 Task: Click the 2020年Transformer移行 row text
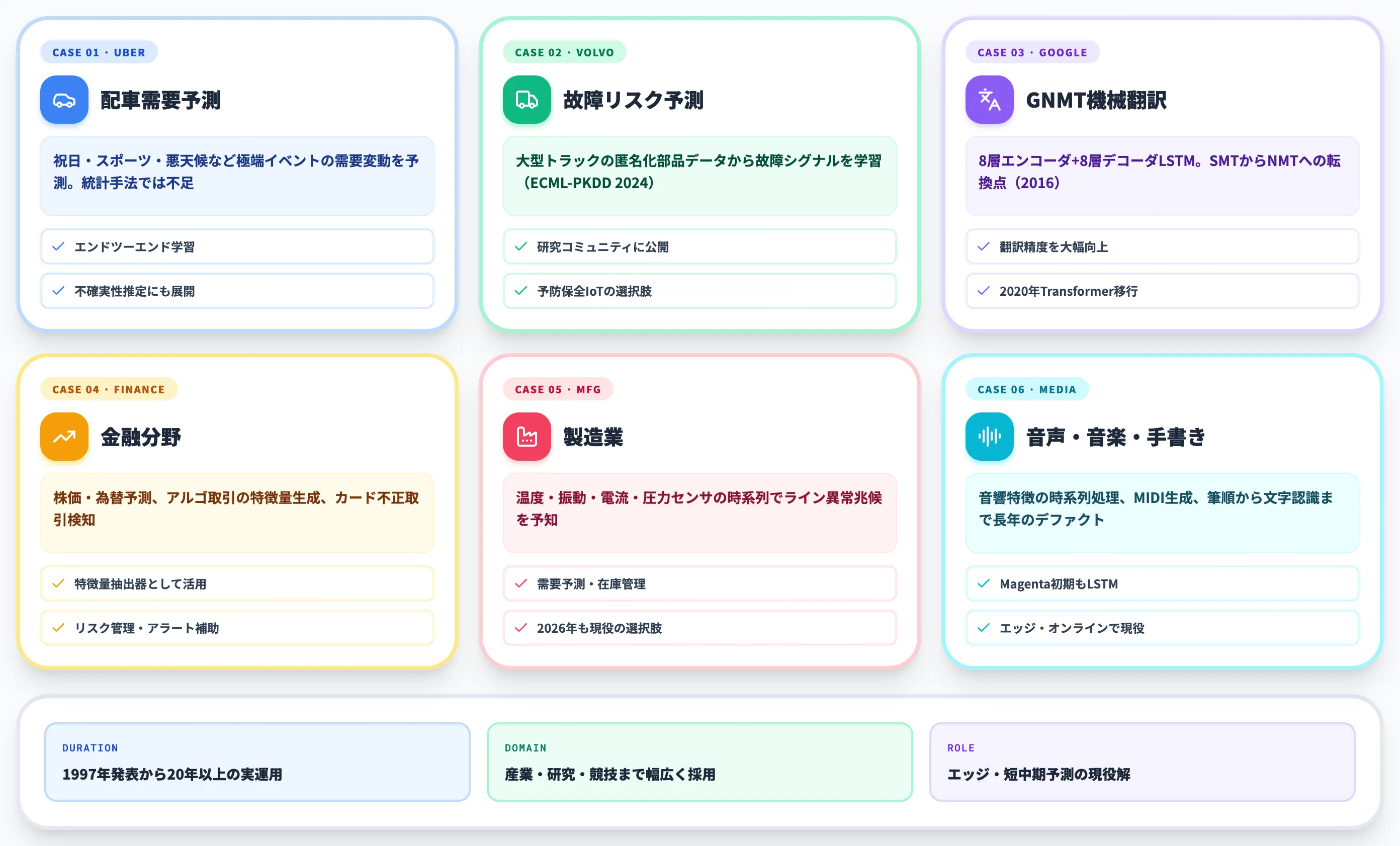click(1069, 291)
